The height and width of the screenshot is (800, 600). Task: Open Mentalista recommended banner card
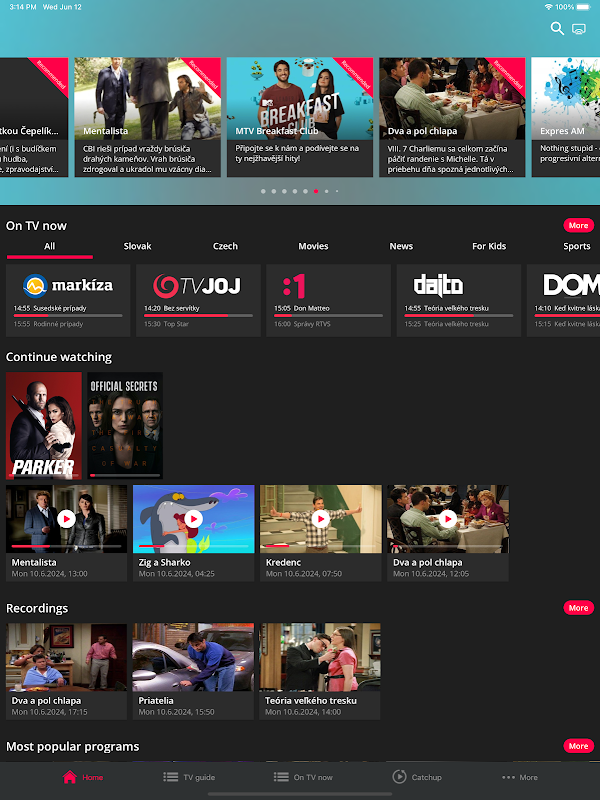(147, 117)
